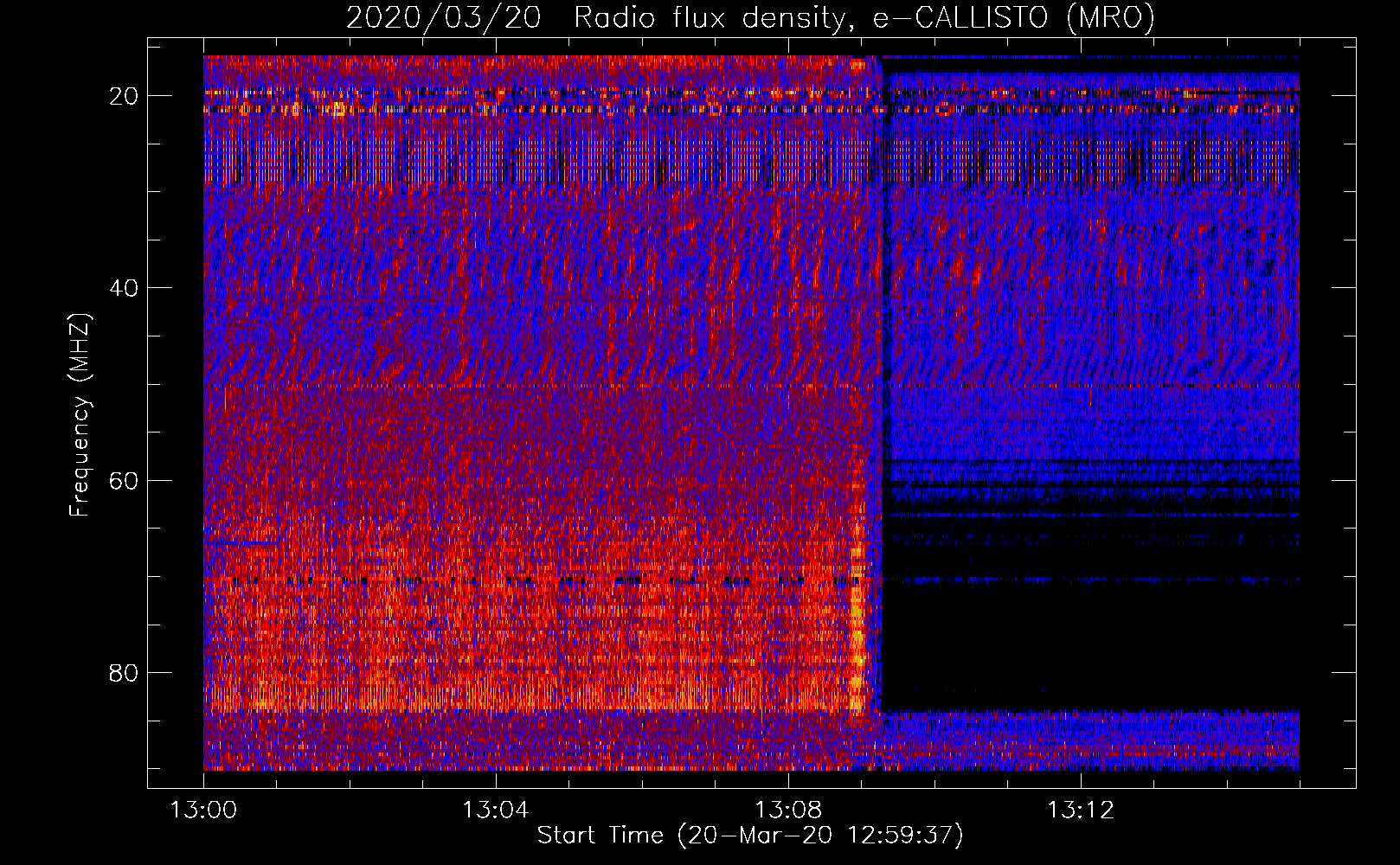Click the '60' frequency tick label
Screen dimensions: 1400x865
[x=124, y=480]
